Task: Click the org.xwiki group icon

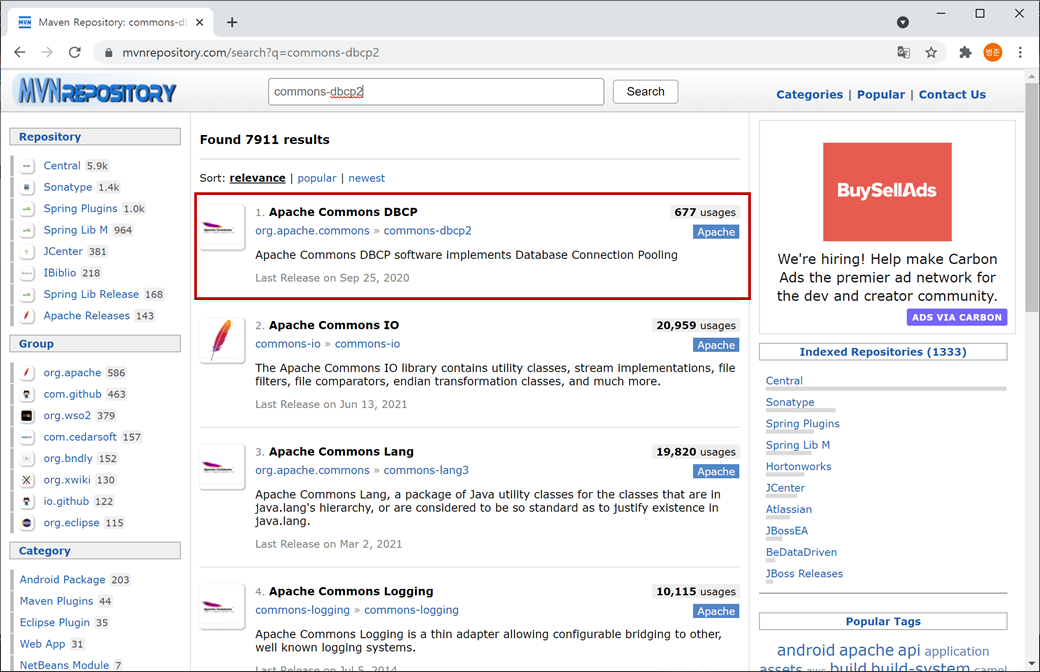Action: tap(27, 480)
